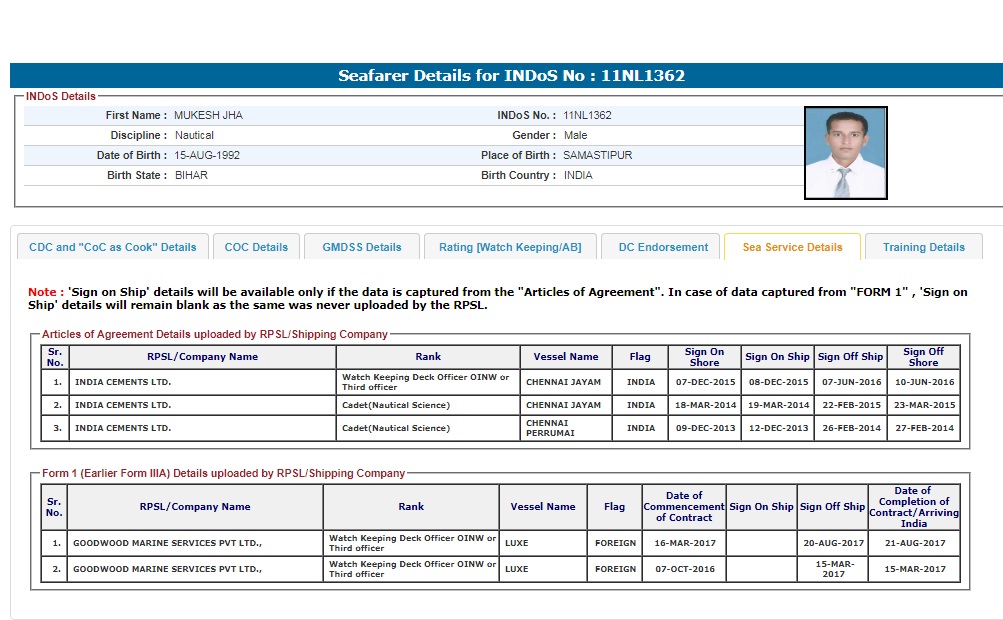Click the Sign Off Shore date 10-JUN-2016
The height and width of the screenshot is (620, 1003).
click(x=922, y=382)
